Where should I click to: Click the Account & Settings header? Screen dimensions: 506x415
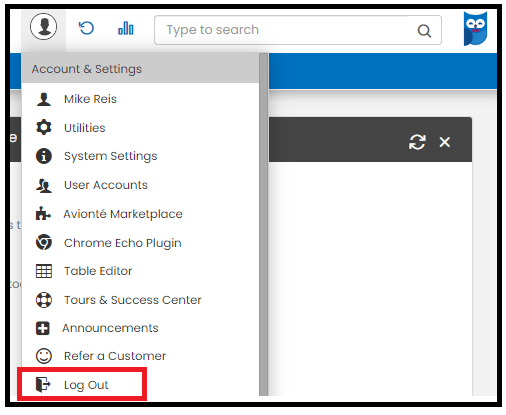click(x=140, y=69)
